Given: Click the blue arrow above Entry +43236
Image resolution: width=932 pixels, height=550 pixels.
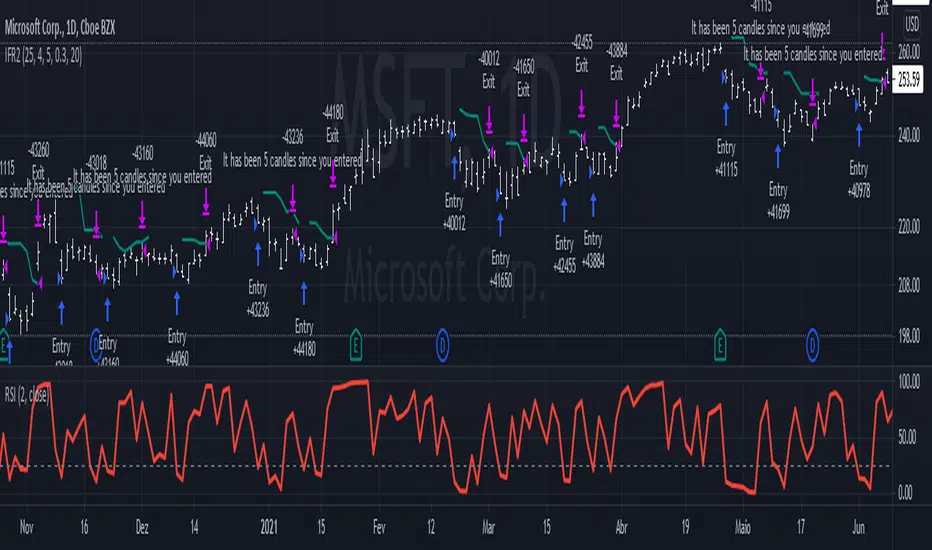Looking at the screenshot, I should point(258,254).
